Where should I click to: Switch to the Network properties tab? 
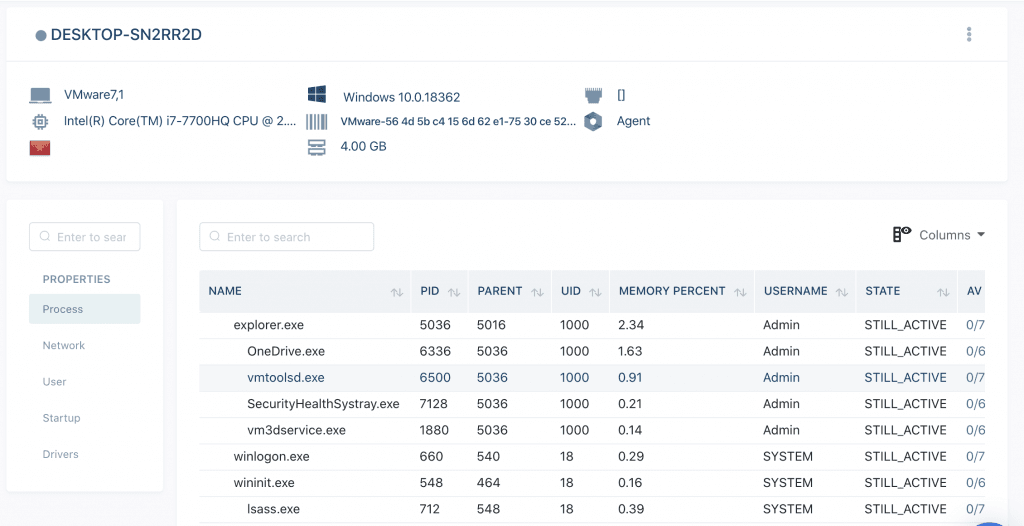pyautogui.click(x=64, y=345)
